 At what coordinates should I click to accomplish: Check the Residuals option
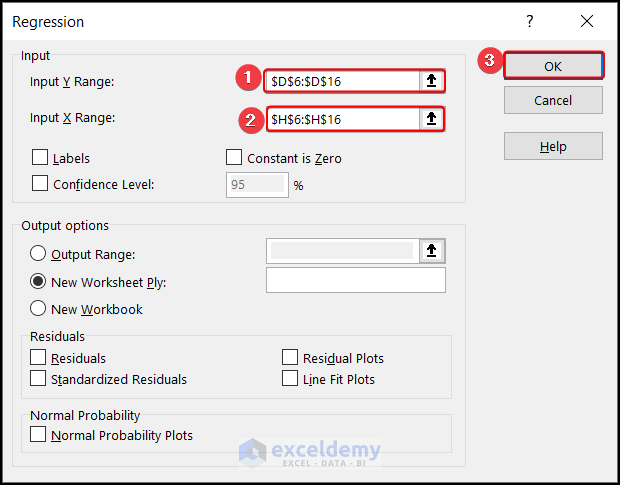pyautogui.click(x=39, y=357)
